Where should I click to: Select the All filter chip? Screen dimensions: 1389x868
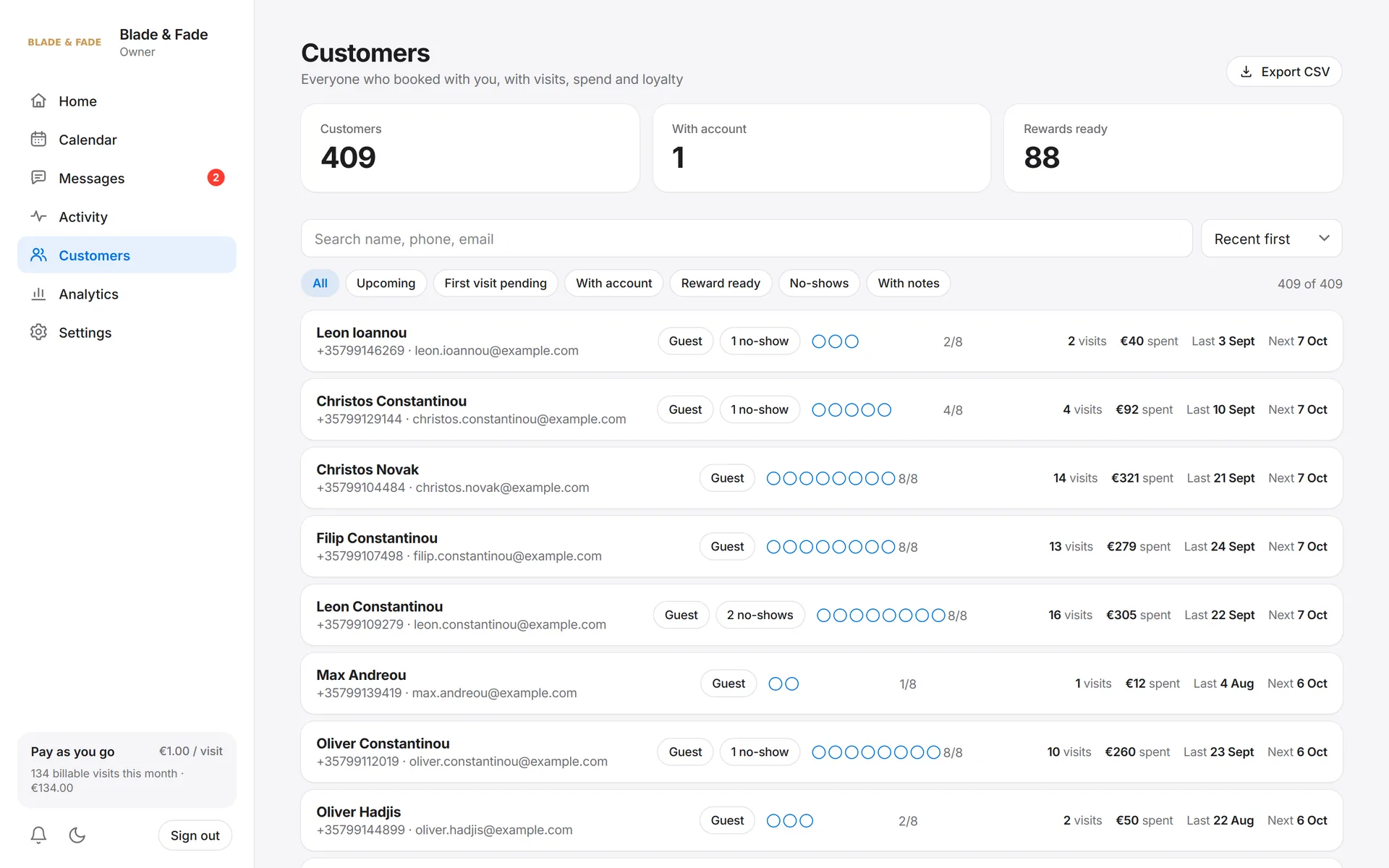[x=320, y=284]
